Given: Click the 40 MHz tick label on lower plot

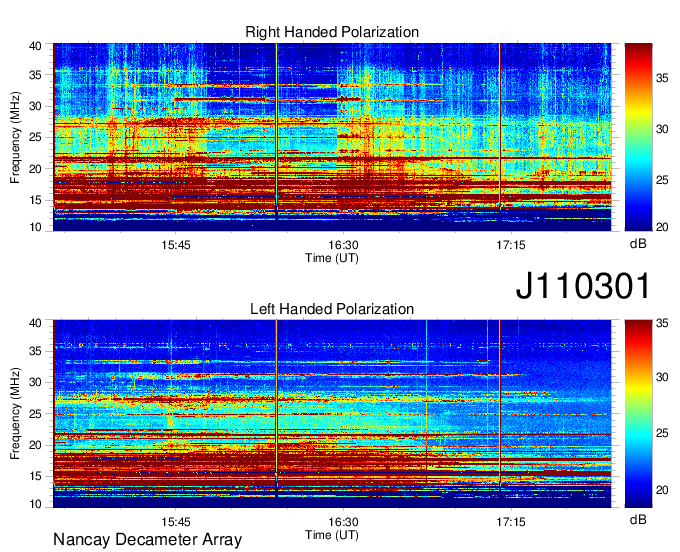Looking at the screenshot, I should pyautogui.click(x=35, y=323).
